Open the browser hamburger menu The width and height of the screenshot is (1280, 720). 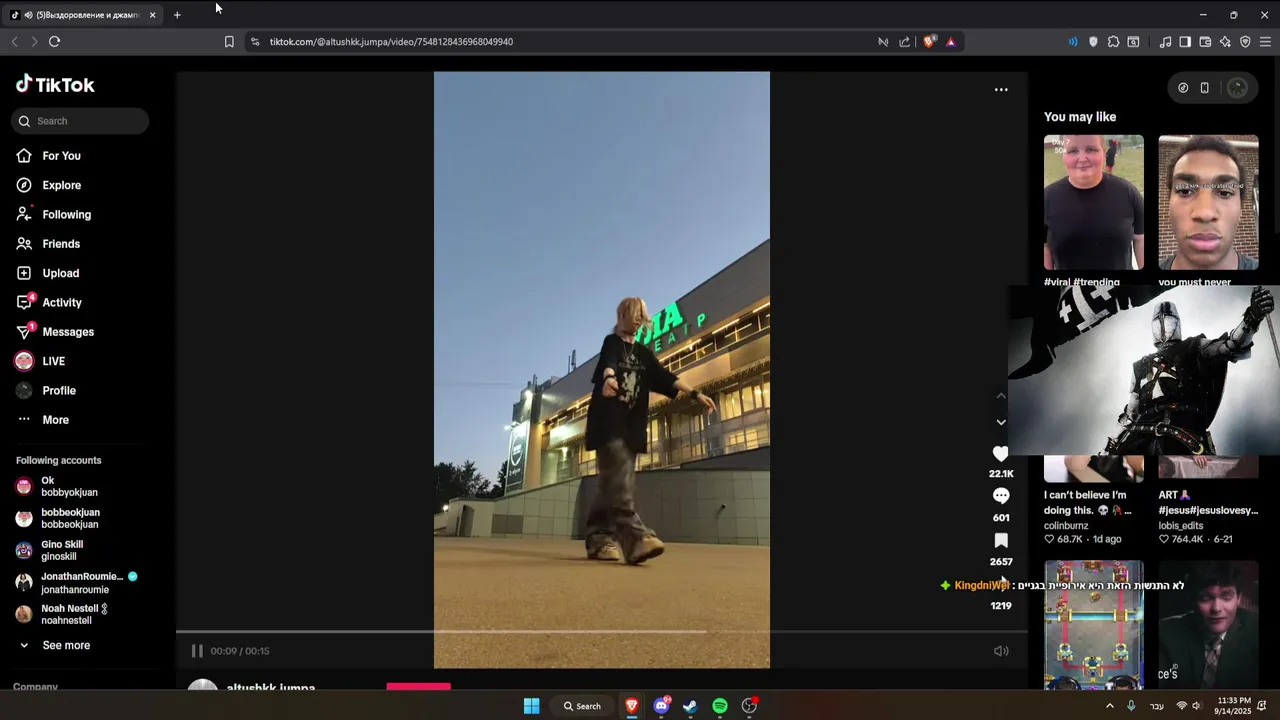tap(1265, 42)
